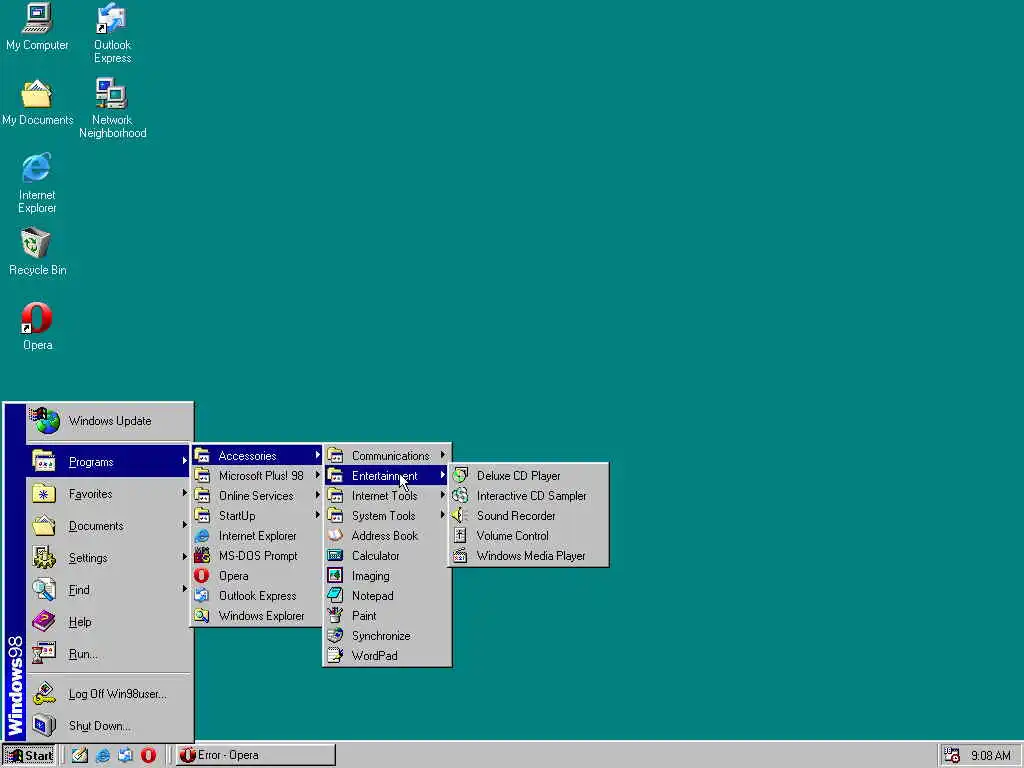Image resolution: width=1024 pixels, height=768 pixels.
Task: Expand Online Services submenu
Action: coord(257,496)
